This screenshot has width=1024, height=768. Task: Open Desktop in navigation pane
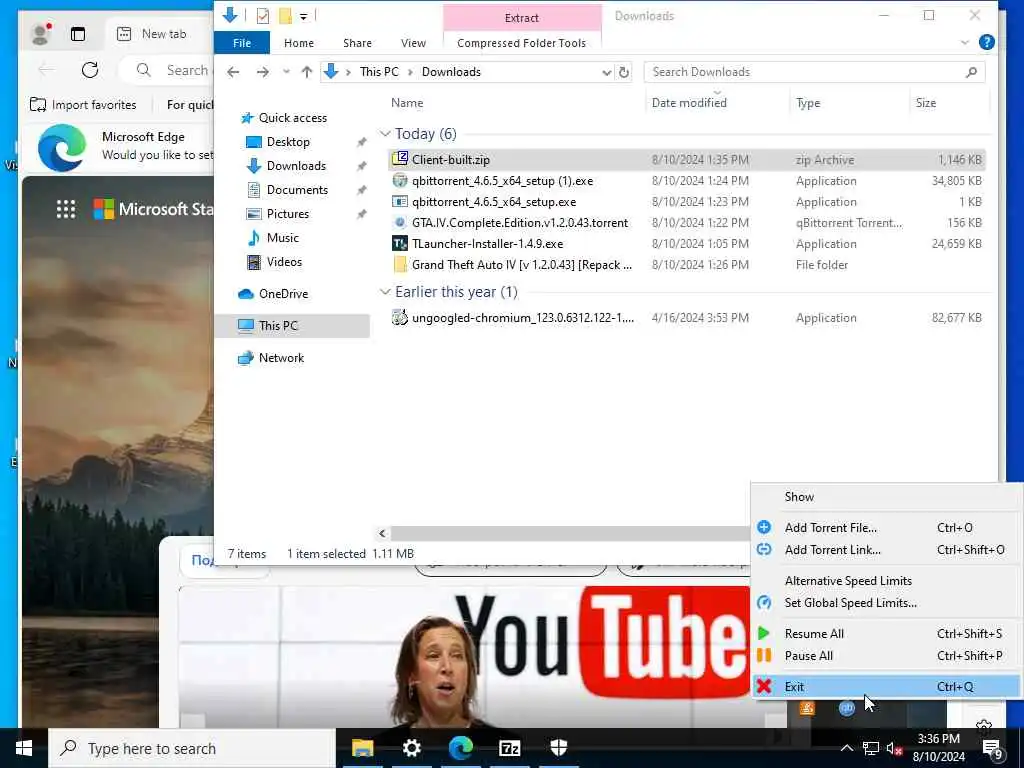(x=288, y=142)
